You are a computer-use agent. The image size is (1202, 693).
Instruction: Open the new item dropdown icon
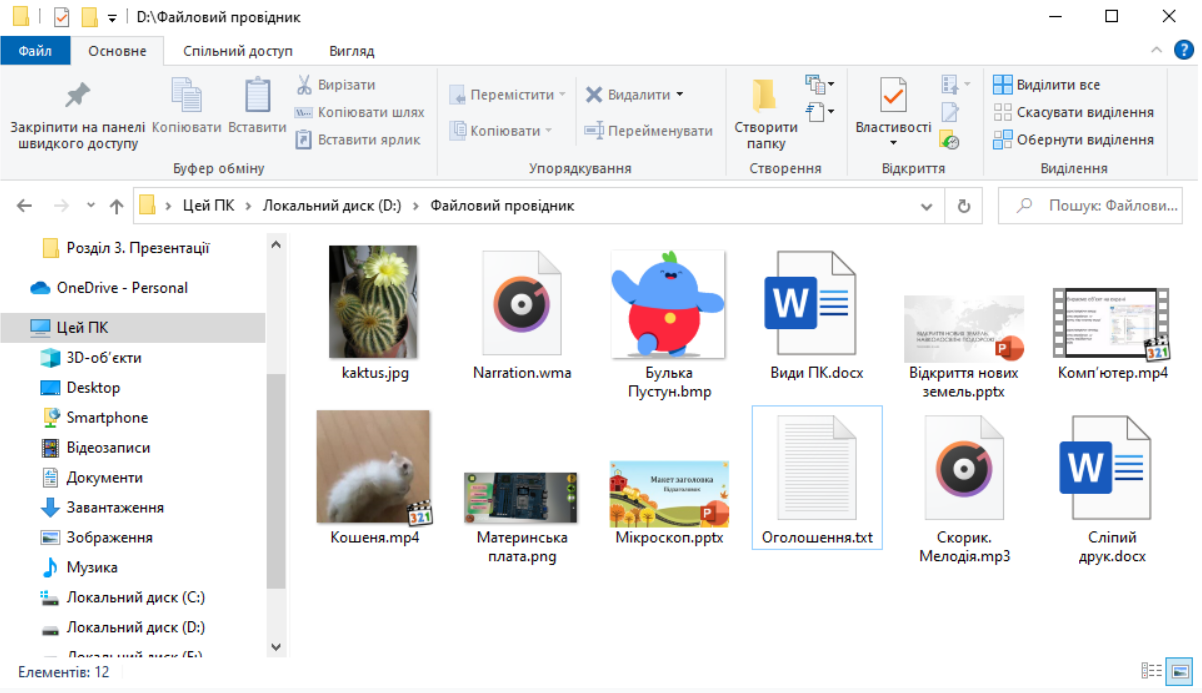(x=819, y=84)
